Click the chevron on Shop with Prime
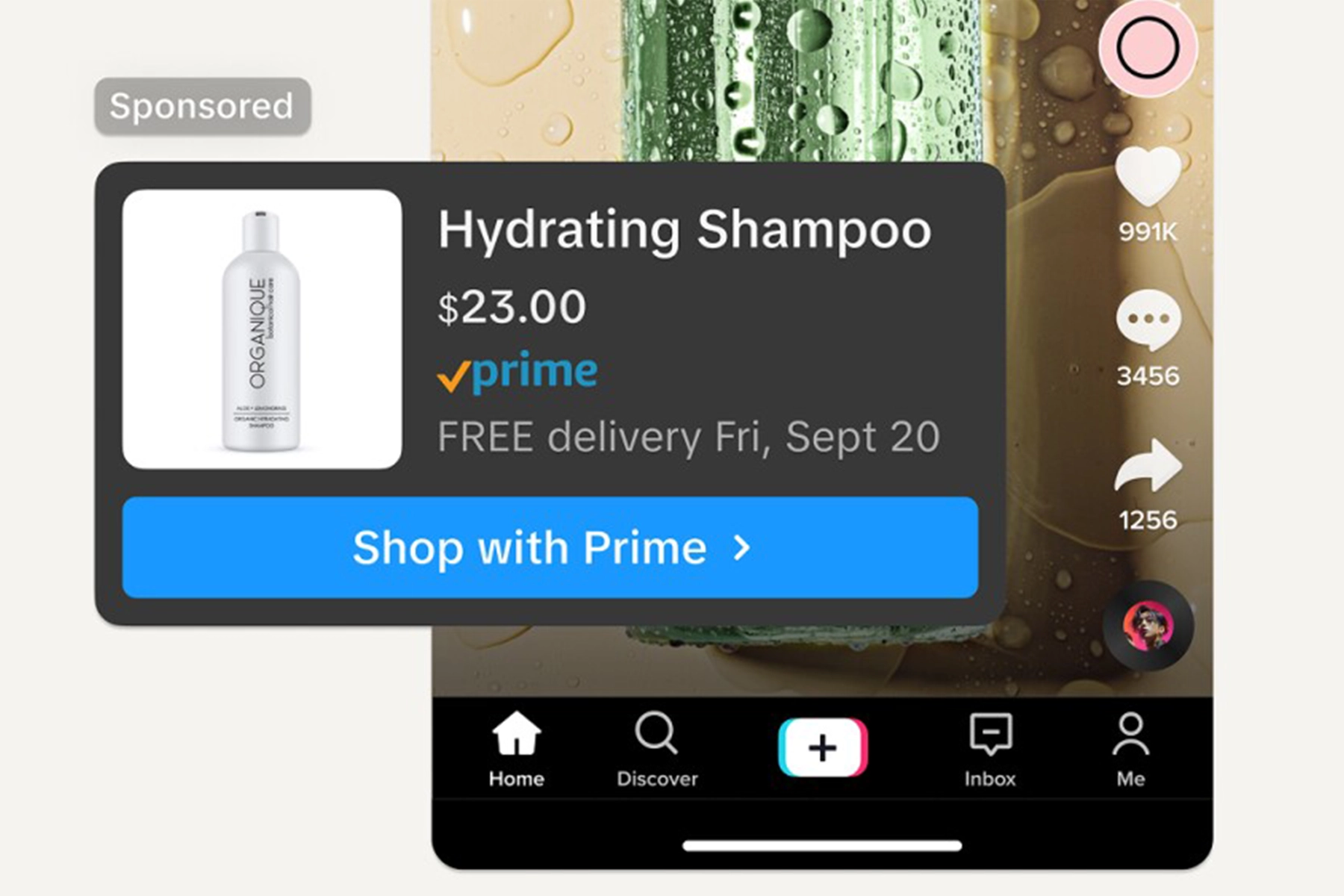The width and height of the screenshot is (1344, 896). (x=741, y=548)
